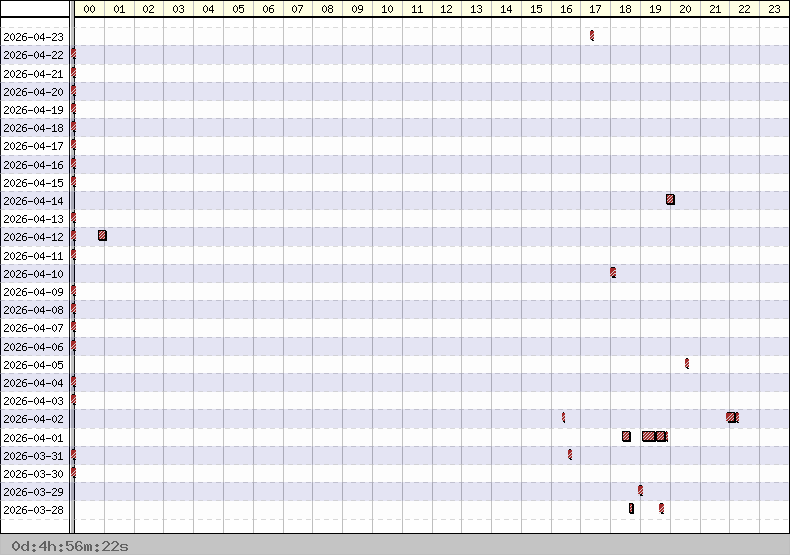
Task: Click the marker on 2026-03-29 row
Action: [x=640, y=490]
